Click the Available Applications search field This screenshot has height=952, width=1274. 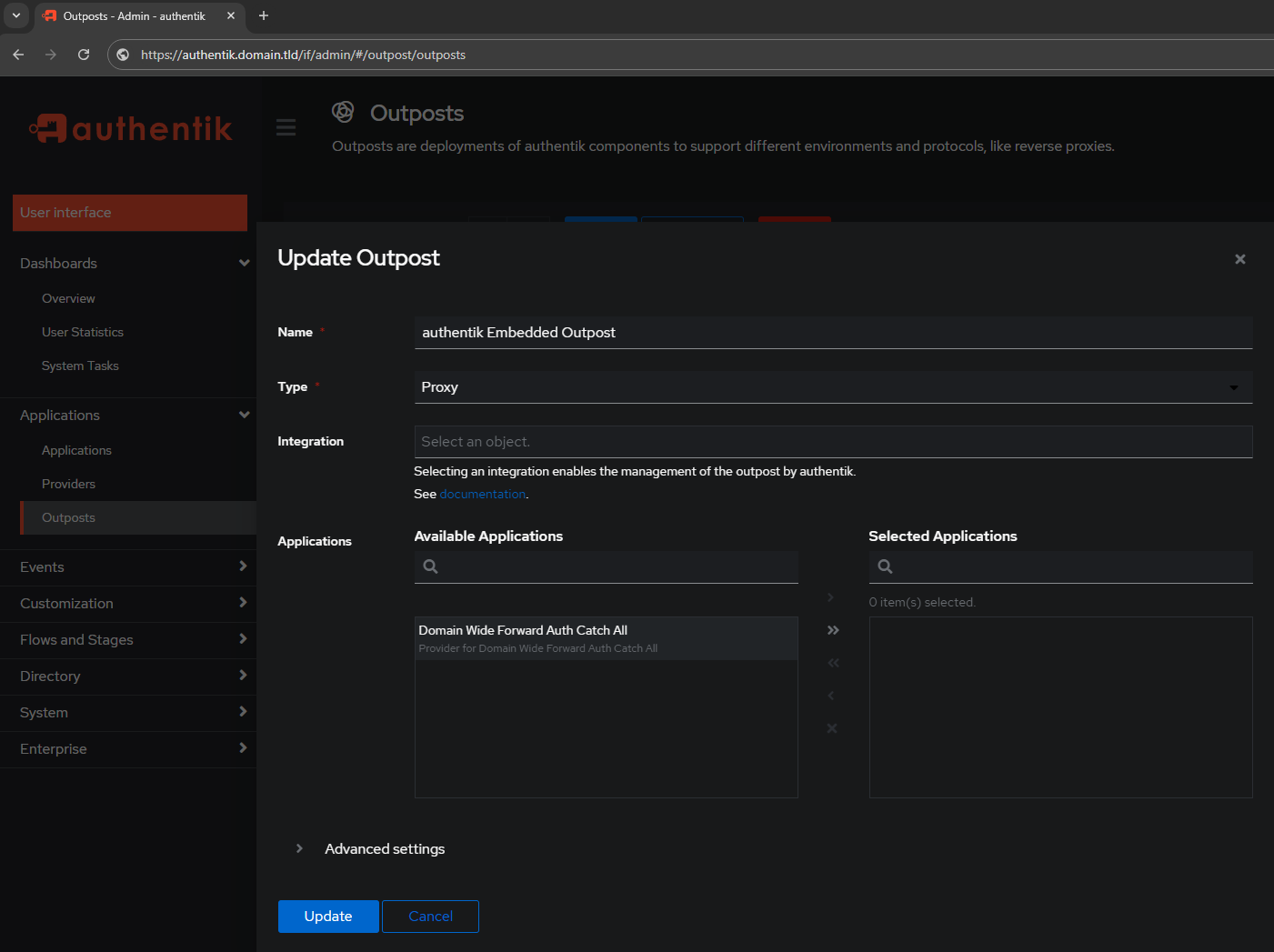607,566
